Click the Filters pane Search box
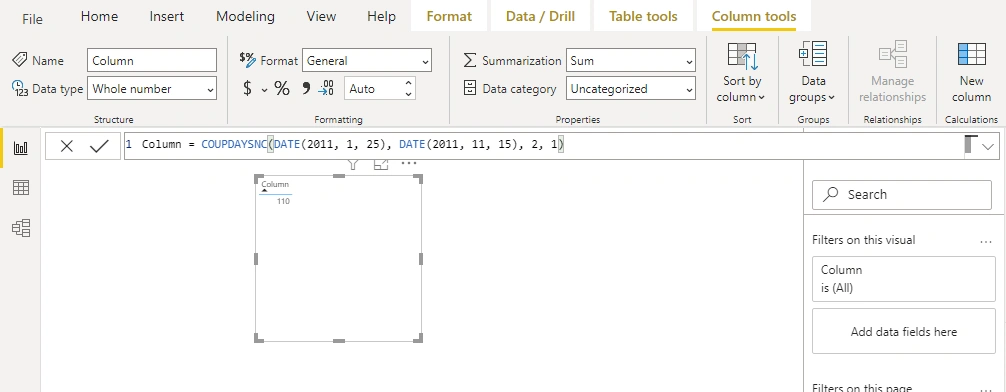 901,194
